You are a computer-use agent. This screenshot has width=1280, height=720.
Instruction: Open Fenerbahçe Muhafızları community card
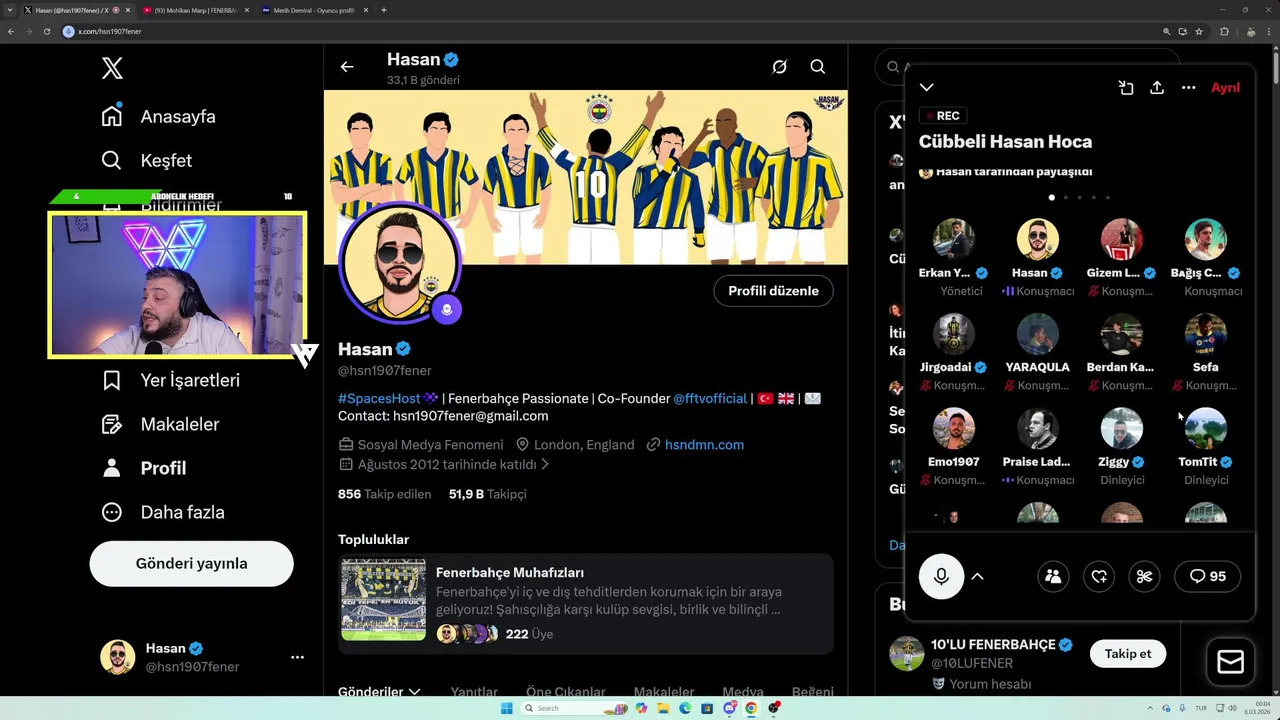[x=585, y=604]
